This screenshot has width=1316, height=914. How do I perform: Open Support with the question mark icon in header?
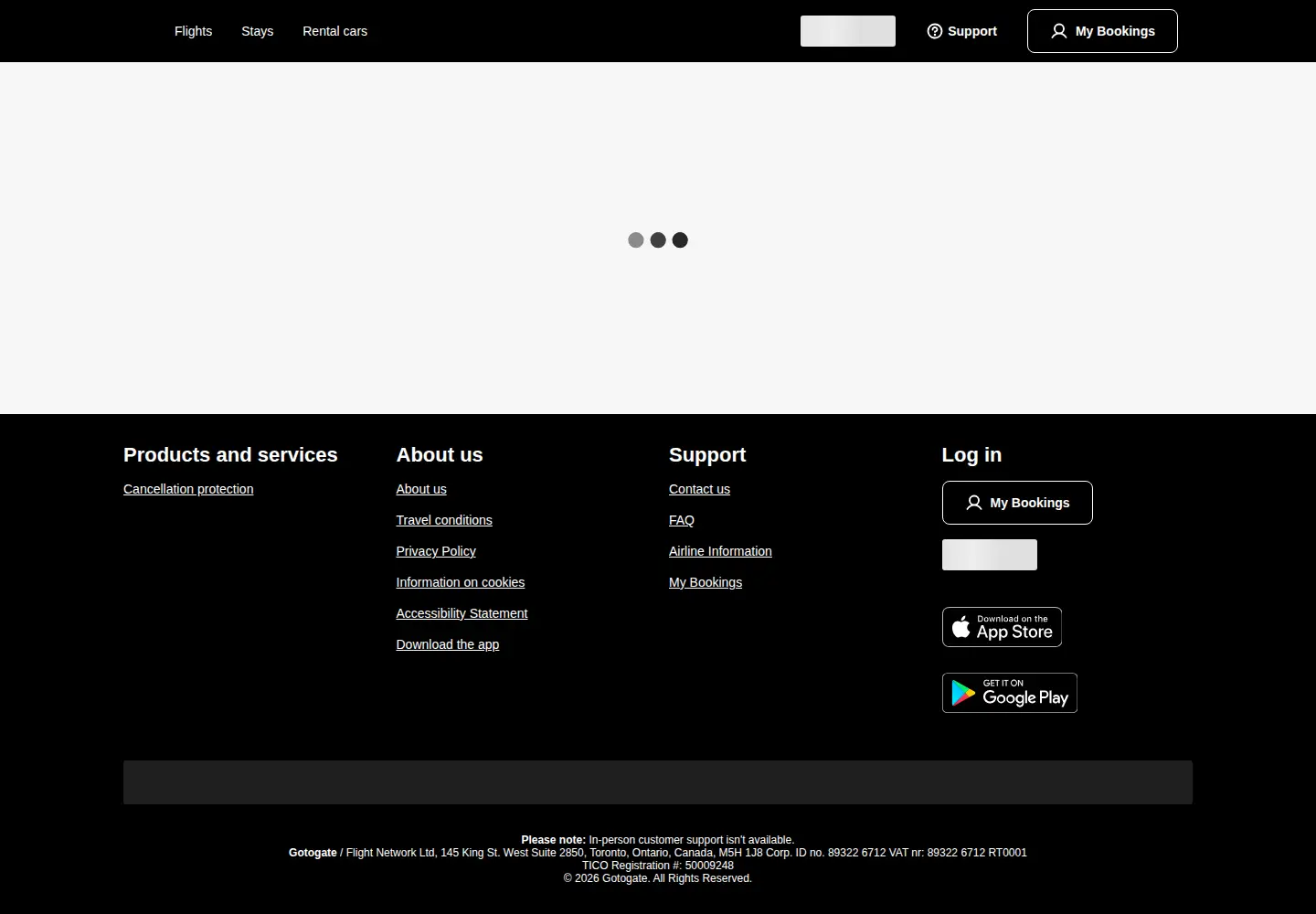coord(961,31)
